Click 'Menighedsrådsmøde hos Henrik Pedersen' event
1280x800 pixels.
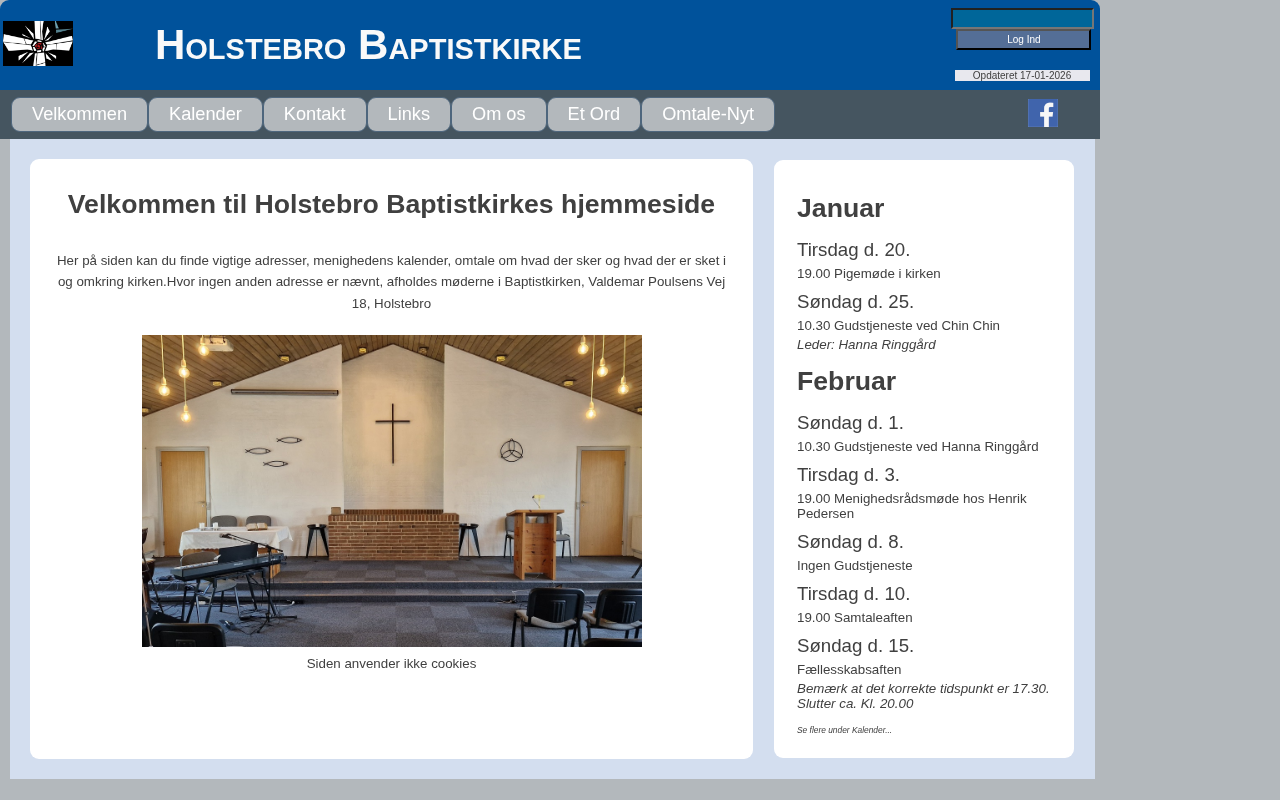[x=912, y=506]
